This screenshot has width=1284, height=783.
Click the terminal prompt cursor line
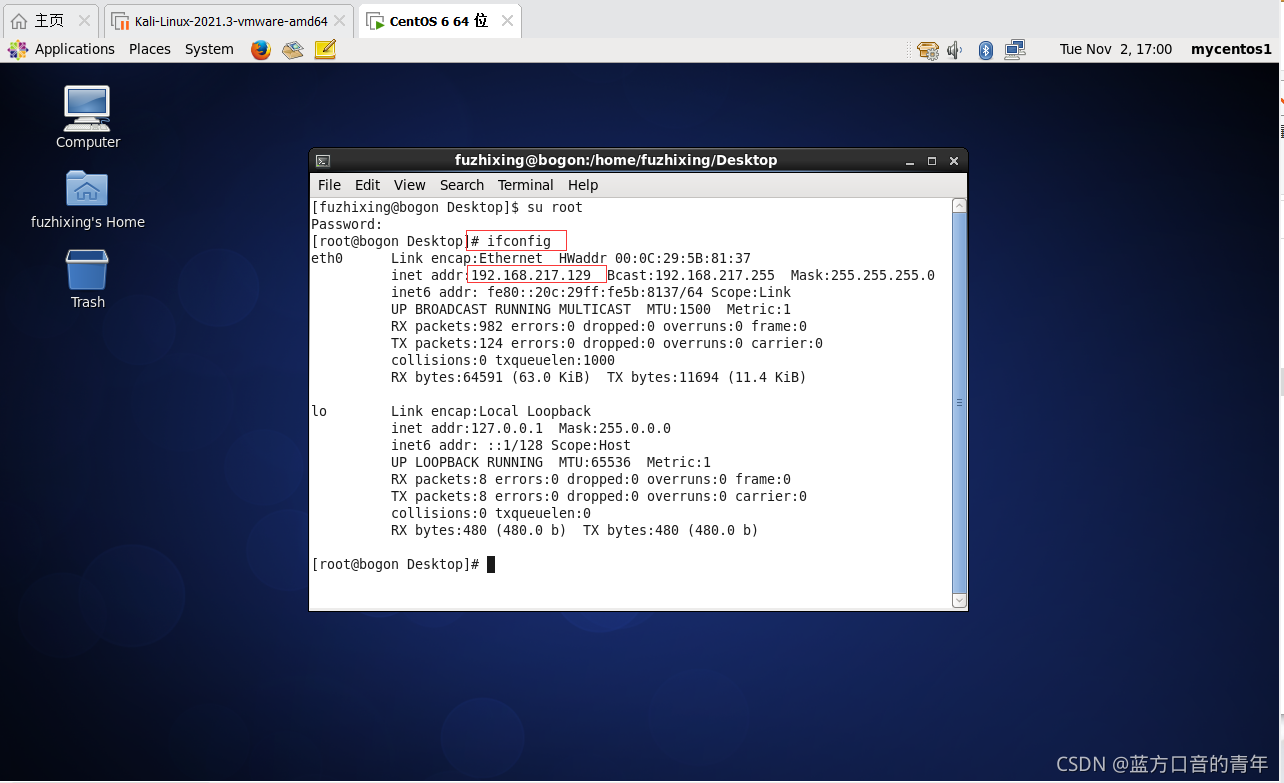(404, 564)
